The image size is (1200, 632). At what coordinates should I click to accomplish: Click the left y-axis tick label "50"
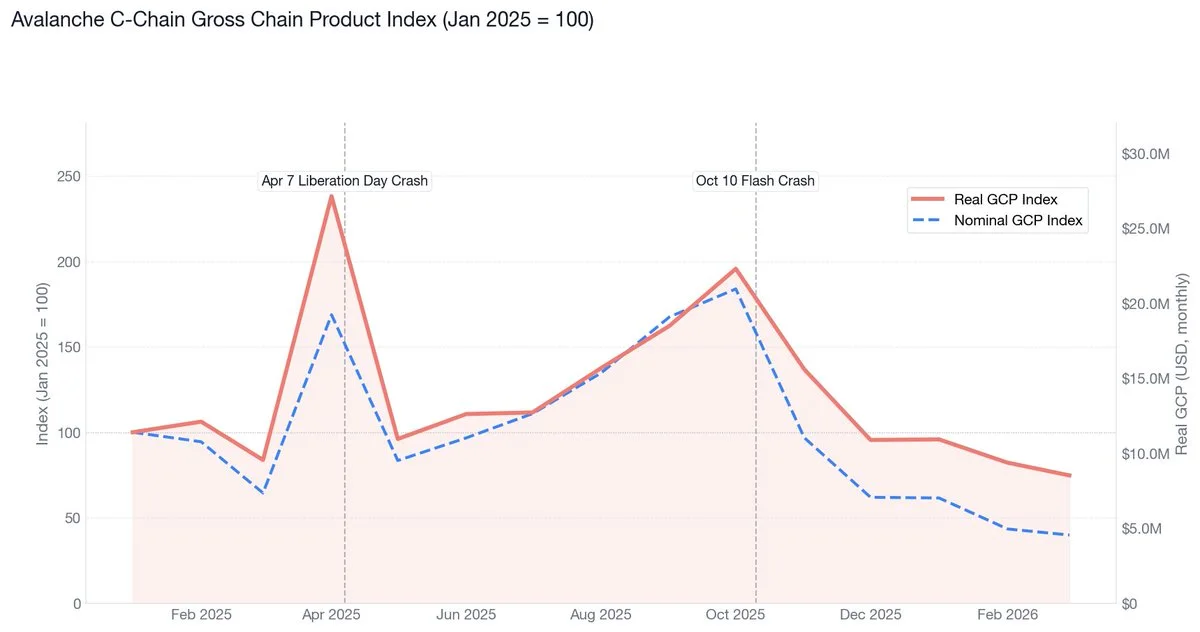point(73,519)
